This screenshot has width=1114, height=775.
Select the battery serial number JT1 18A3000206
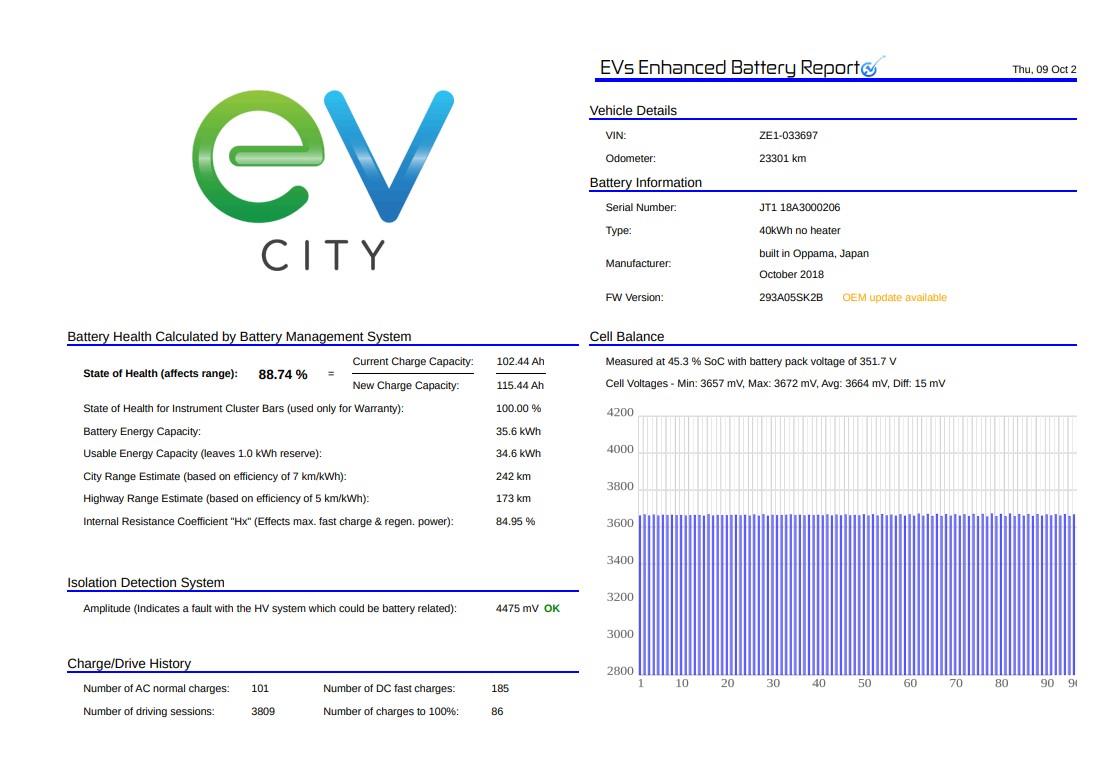point(799,208)
